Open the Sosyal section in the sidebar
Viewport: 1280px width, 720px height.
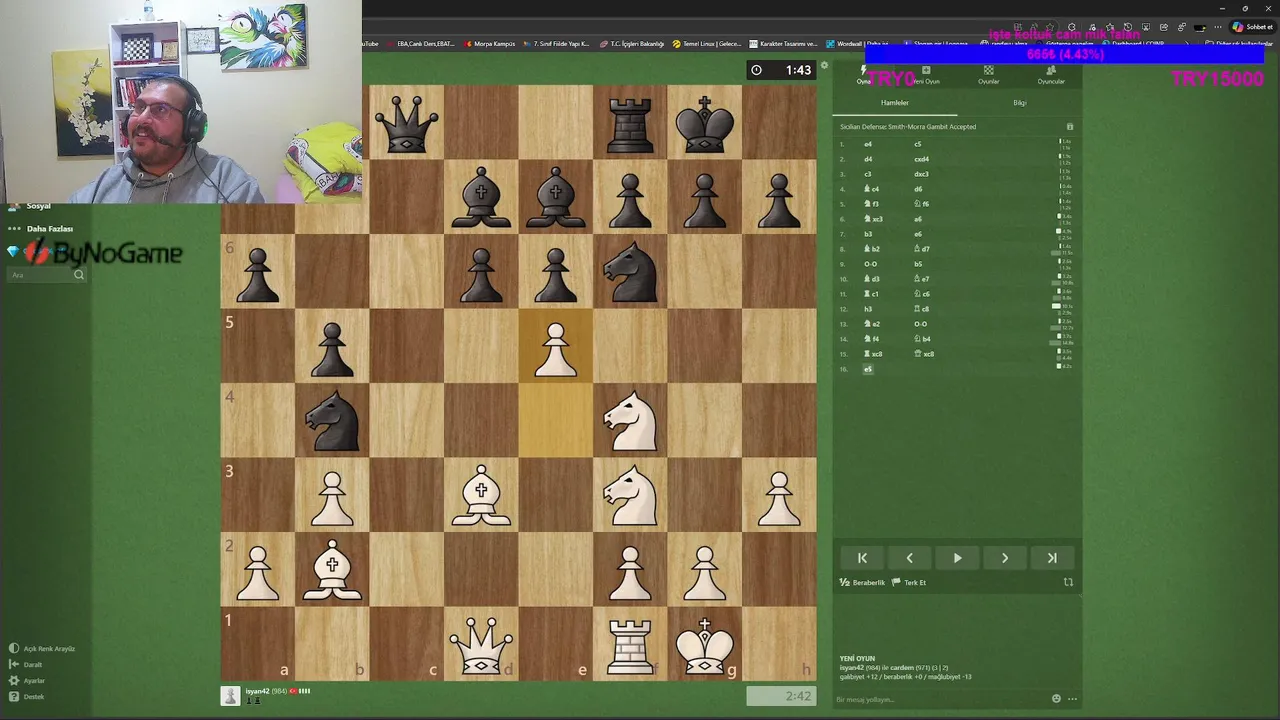[31, 206]
